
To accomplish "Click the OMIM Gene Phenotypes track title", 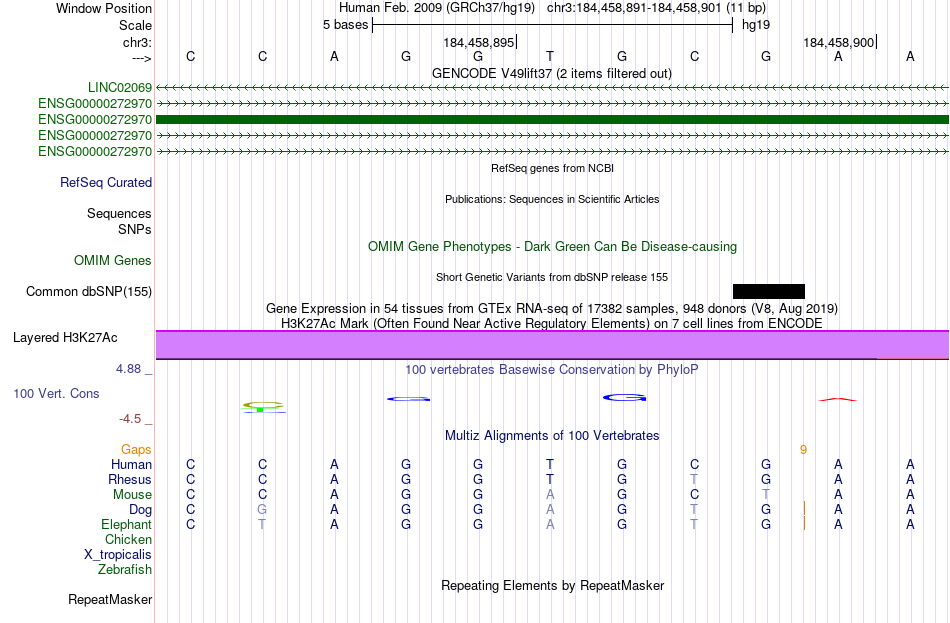I will (552, 247).
